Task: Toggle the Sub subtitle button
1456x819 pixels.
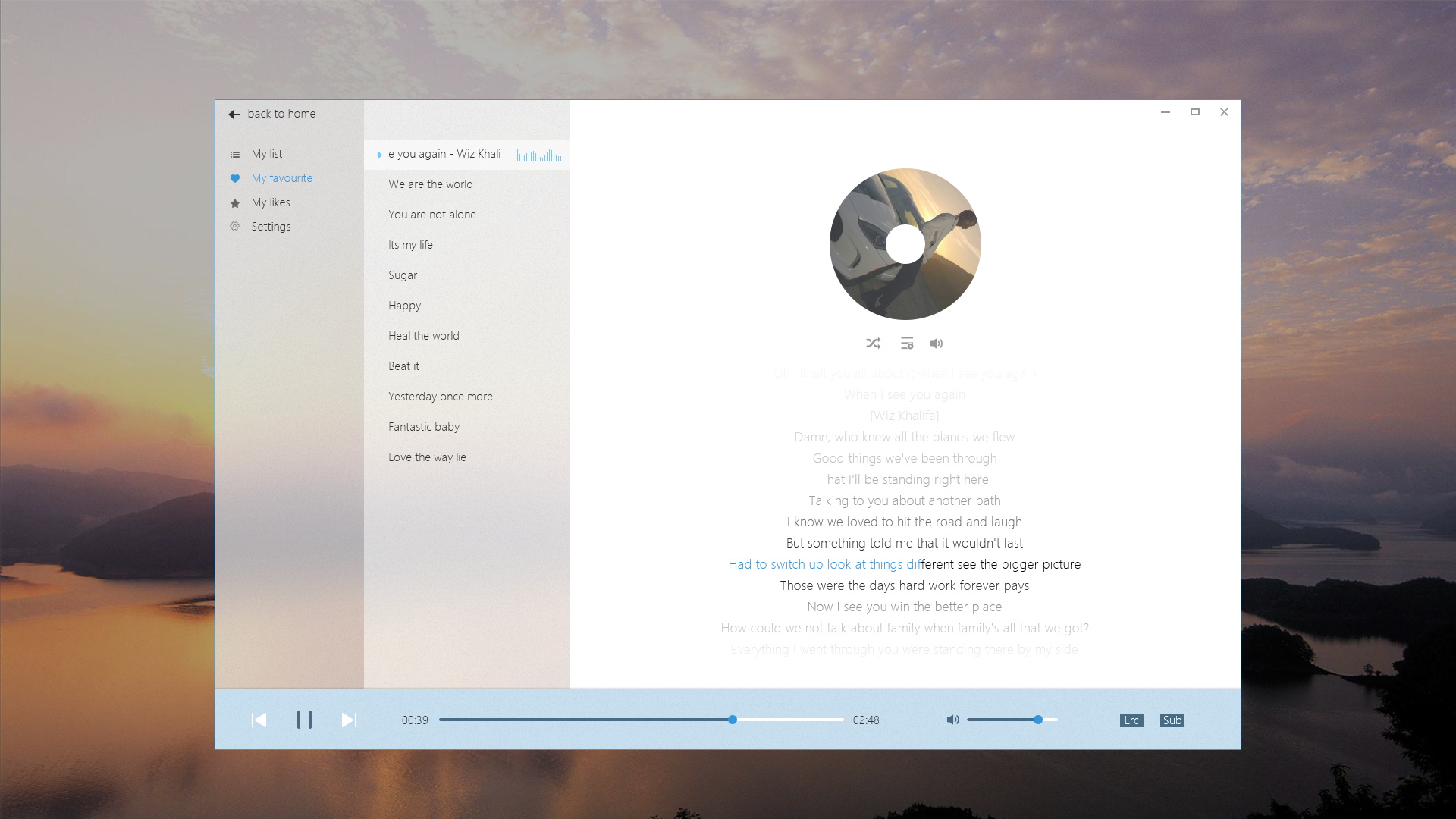Action: (x=1172, y=720)
